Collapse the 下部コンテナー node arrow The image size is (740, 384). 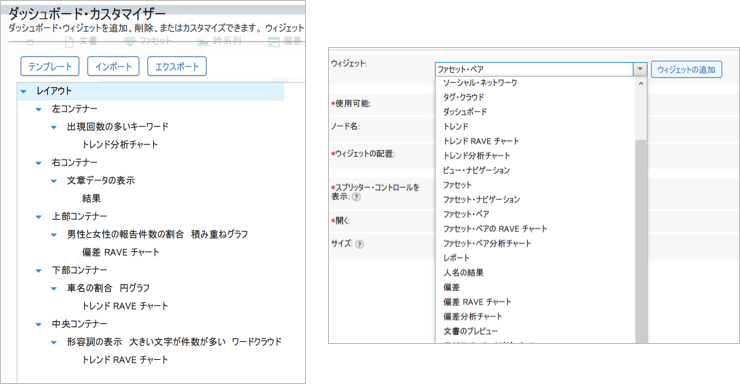pos(39,271)
